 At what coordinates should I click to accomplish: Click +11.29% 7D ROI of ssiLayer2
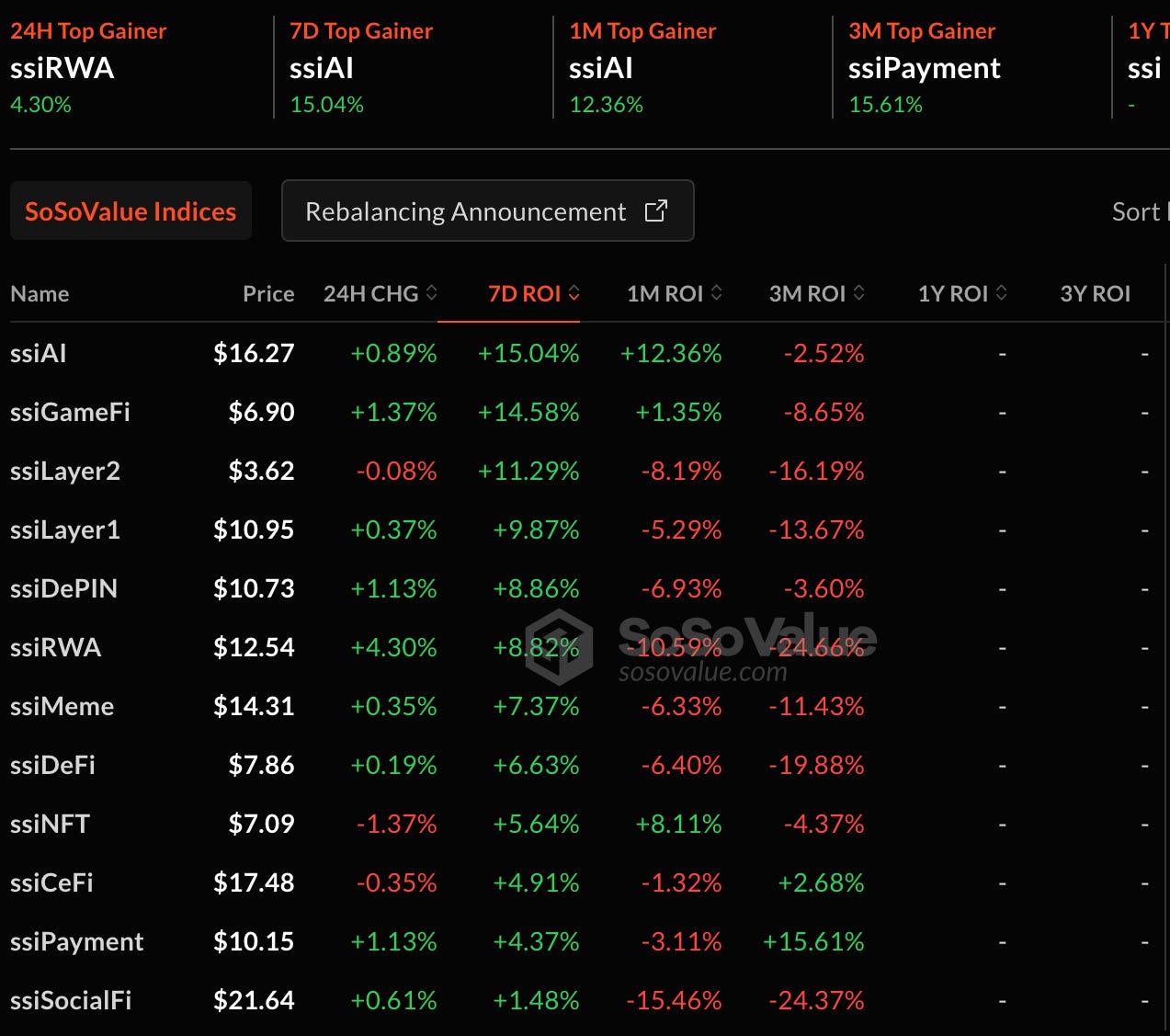pyautogui.click(x=528, y=471)
